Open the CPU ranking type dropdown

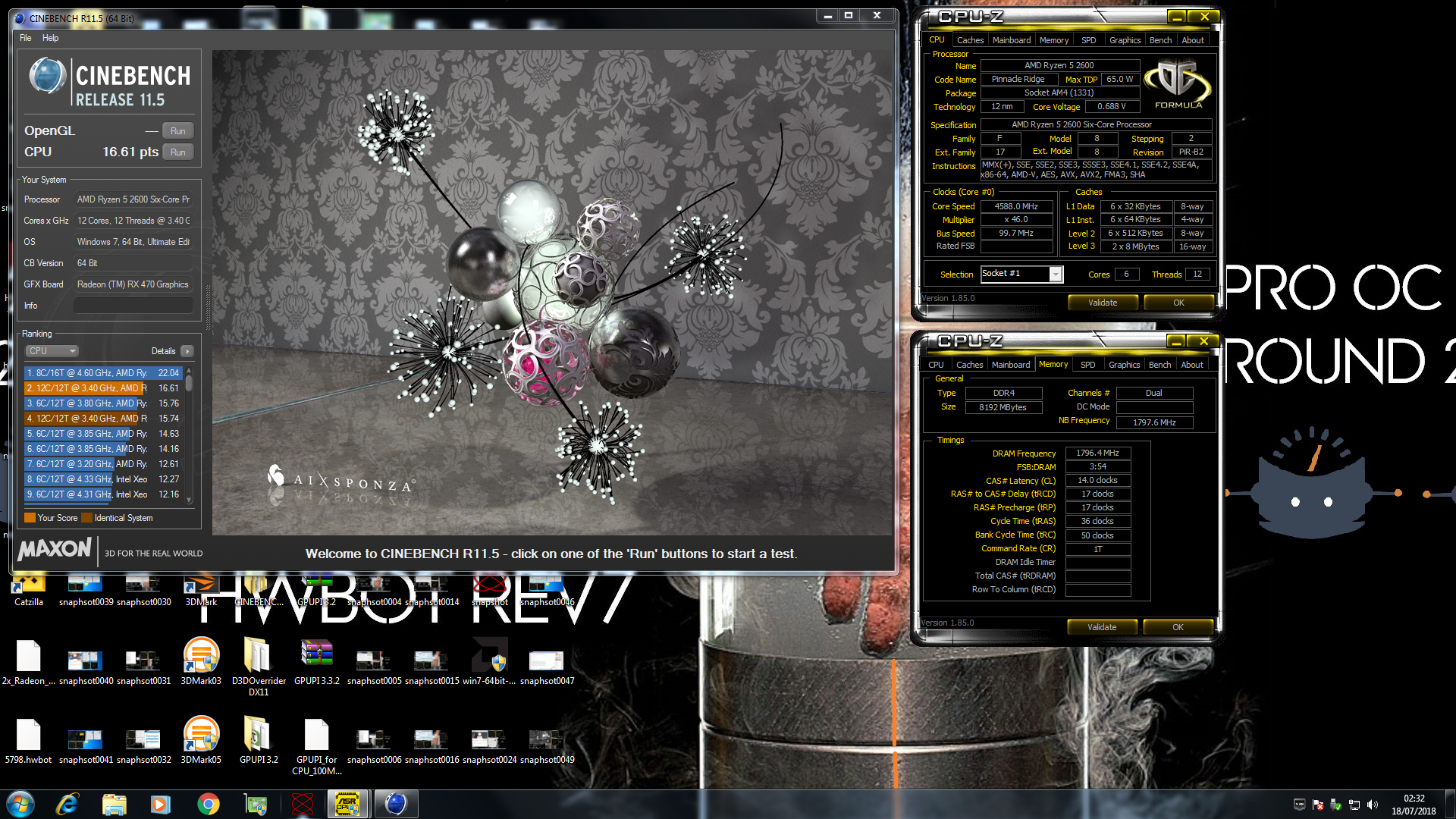(52, 351)
